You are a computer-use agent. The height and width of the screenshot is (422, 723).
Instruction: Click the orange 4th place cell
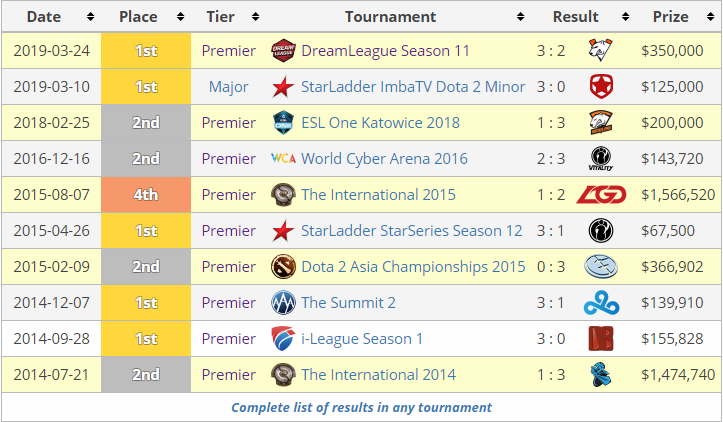146,195
